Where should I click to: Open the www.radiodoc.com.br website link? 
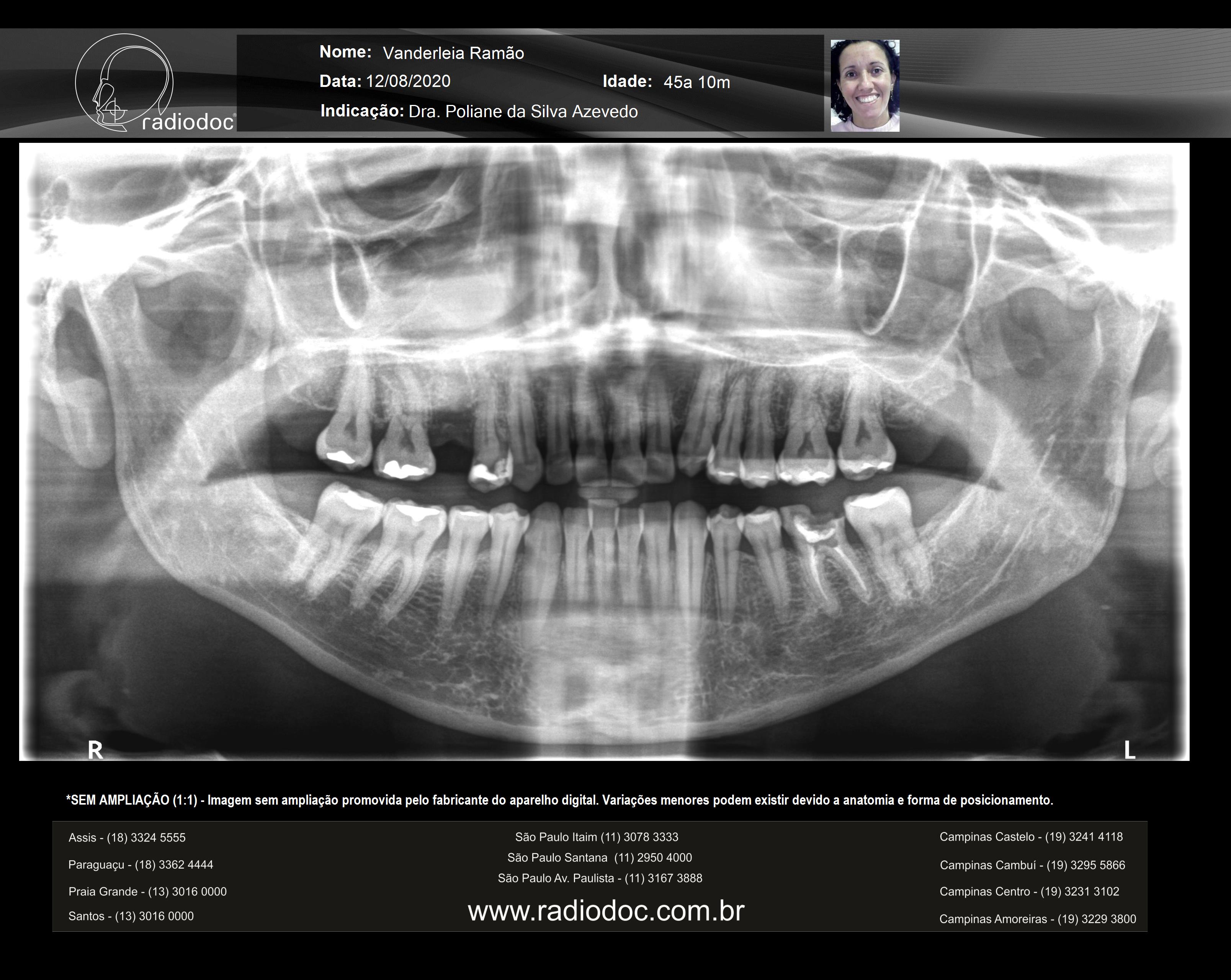(606, 911)
